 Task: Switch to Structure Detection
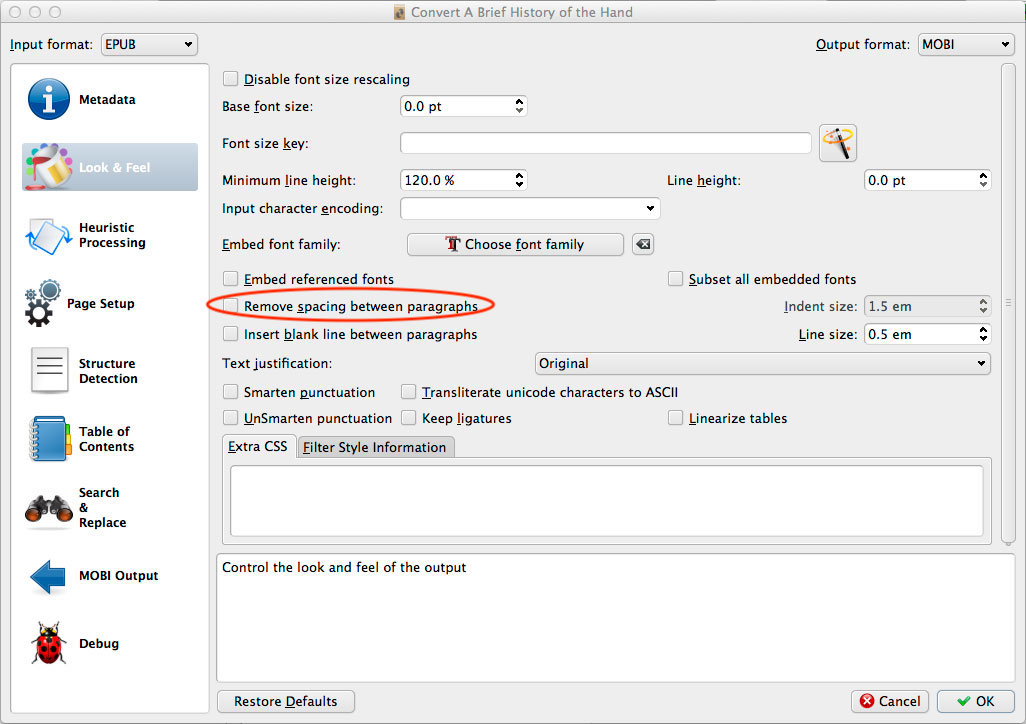tap(108, 371)
